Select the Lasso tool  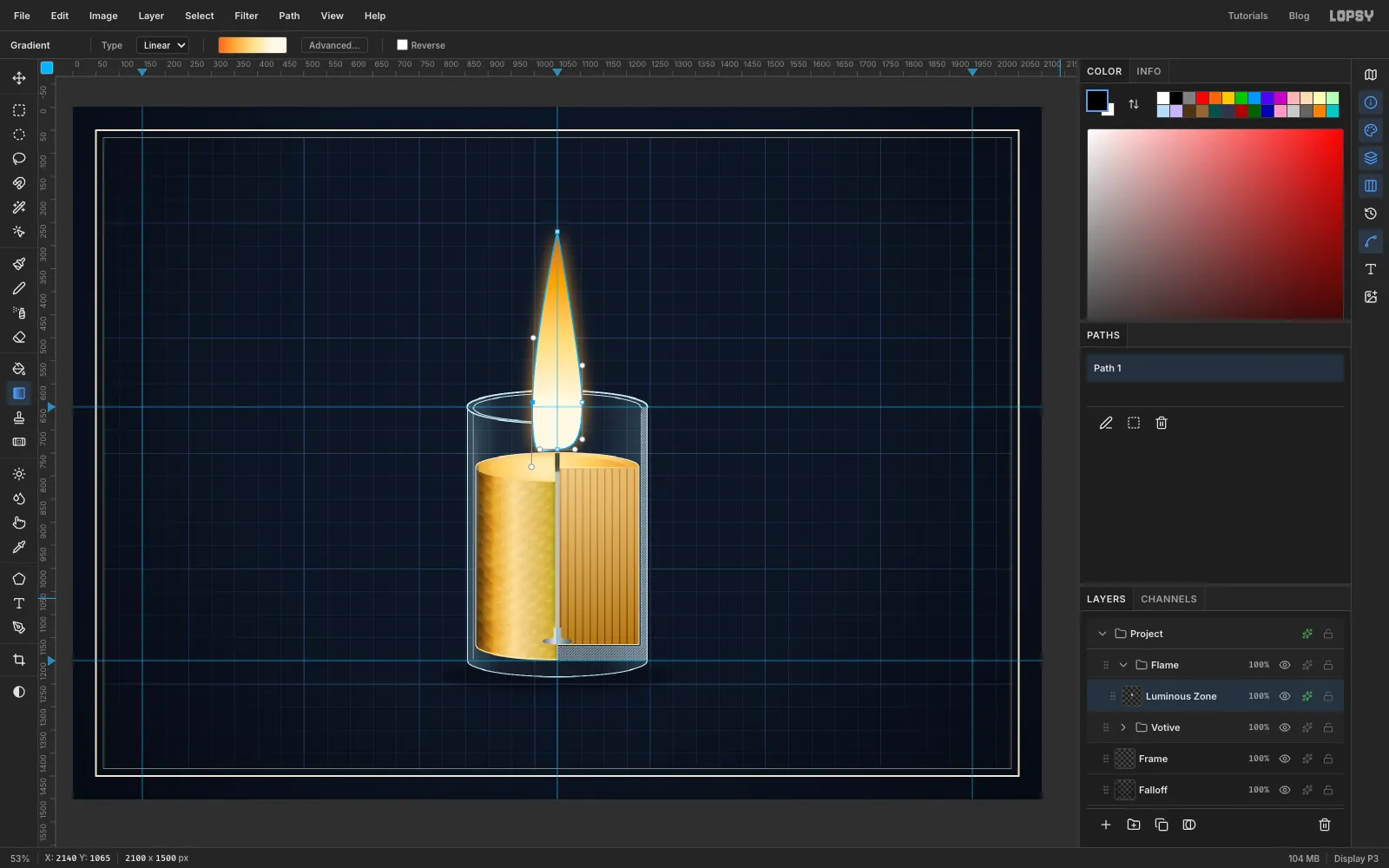point(19,159)
